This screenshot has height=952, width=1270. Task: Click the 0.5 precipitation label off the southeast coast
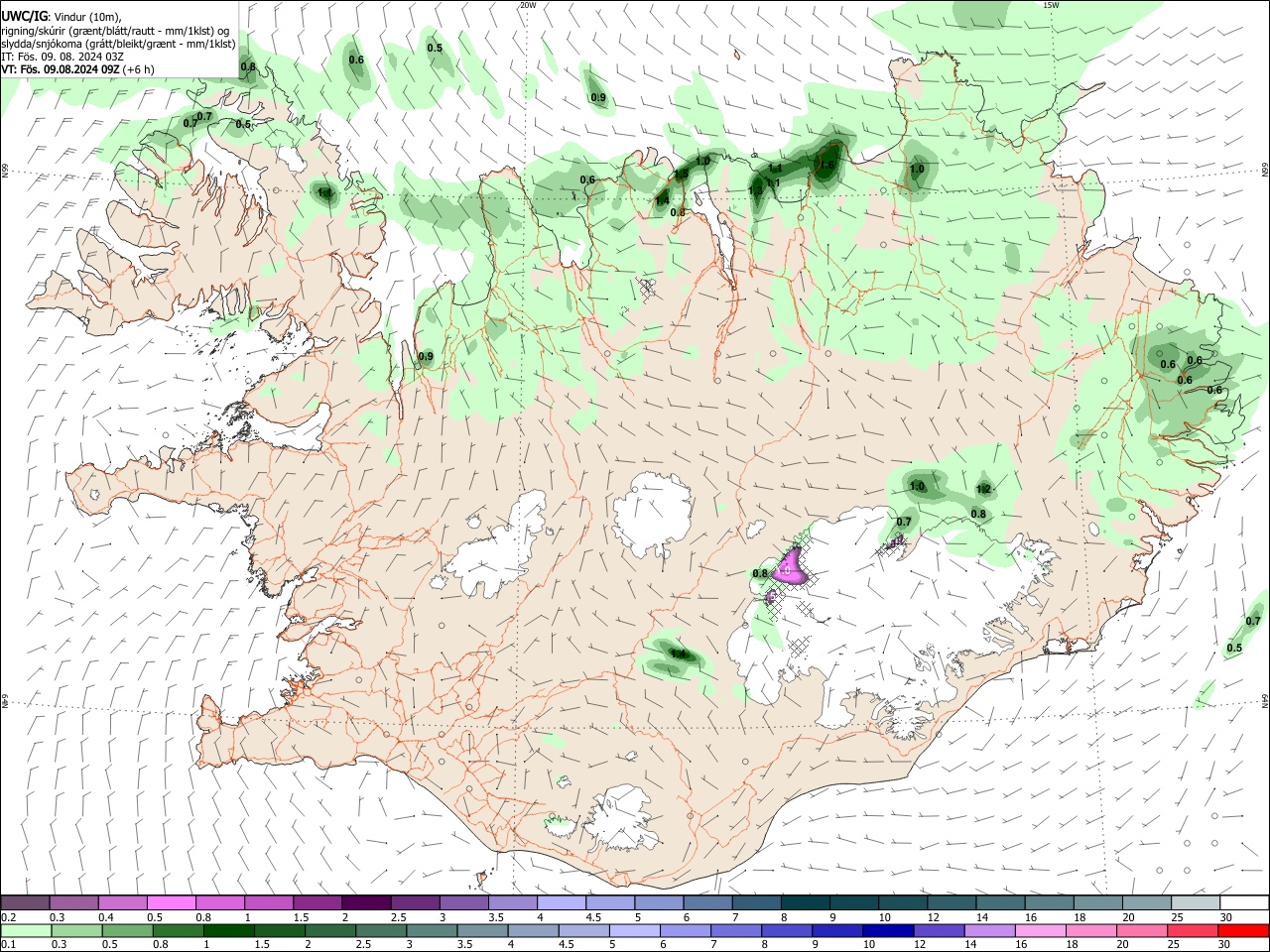pos(1234,648)
